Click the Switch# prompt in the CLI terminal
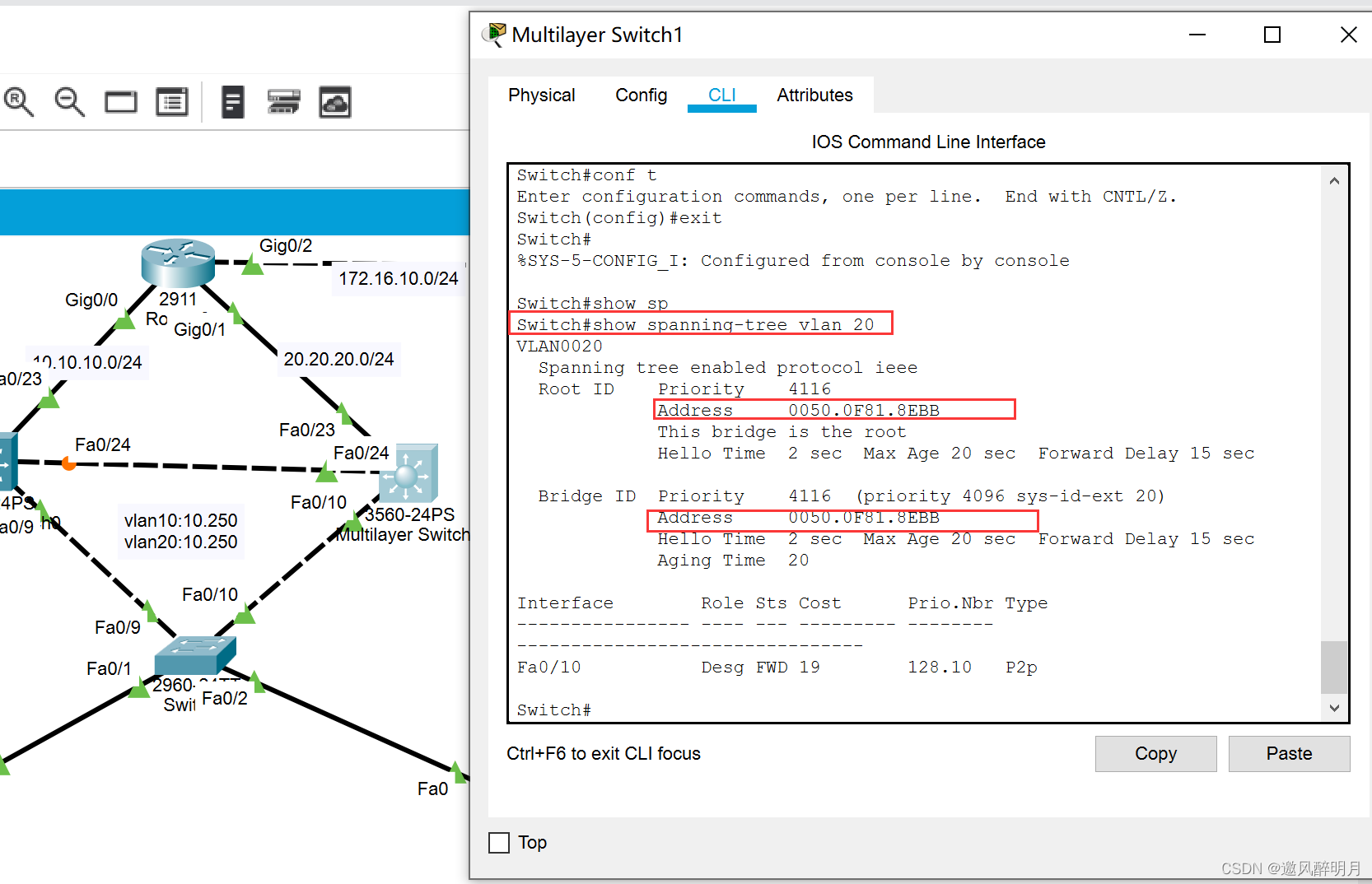1372x884 pixels. point(554,710)
